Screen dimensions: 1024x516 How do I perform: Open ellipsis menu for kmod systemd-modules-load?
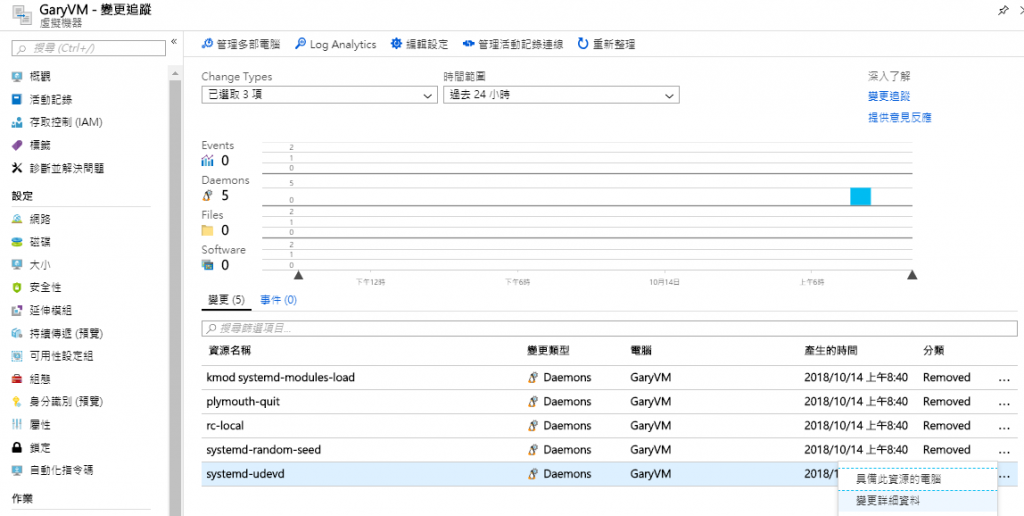1004,379
